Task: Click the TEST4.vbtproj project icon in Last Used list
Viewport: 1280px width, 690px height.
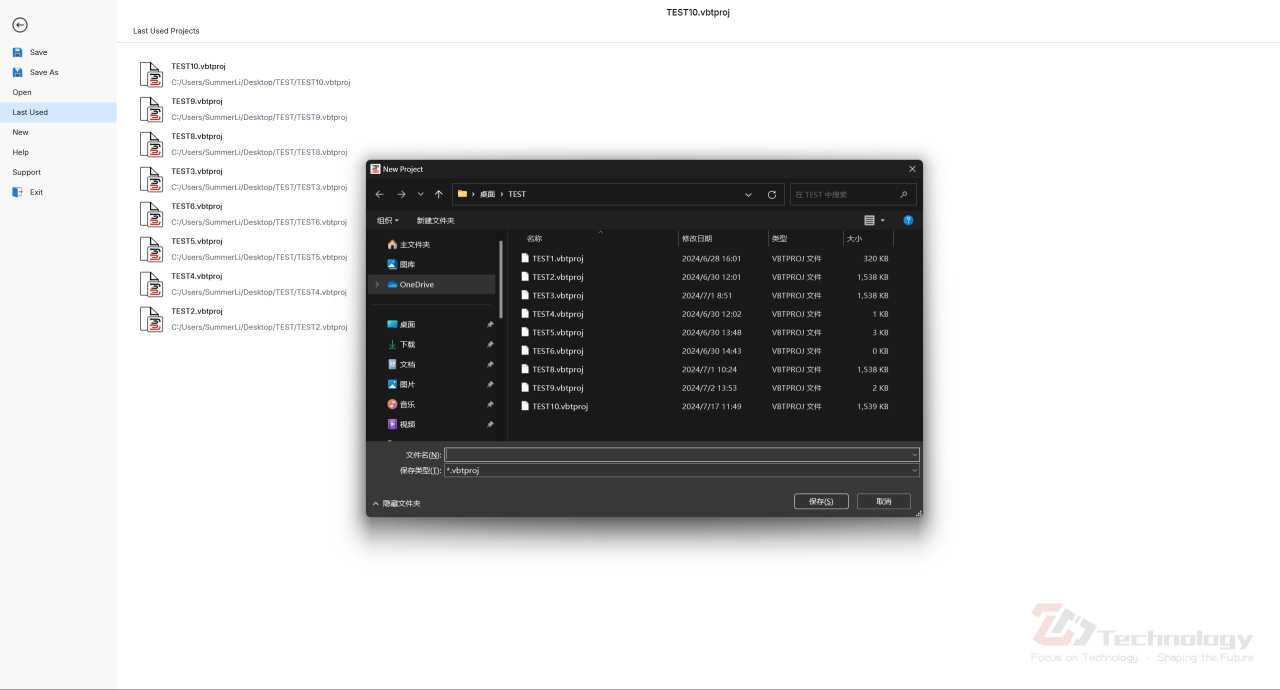Action: click(x=151, y=284)
